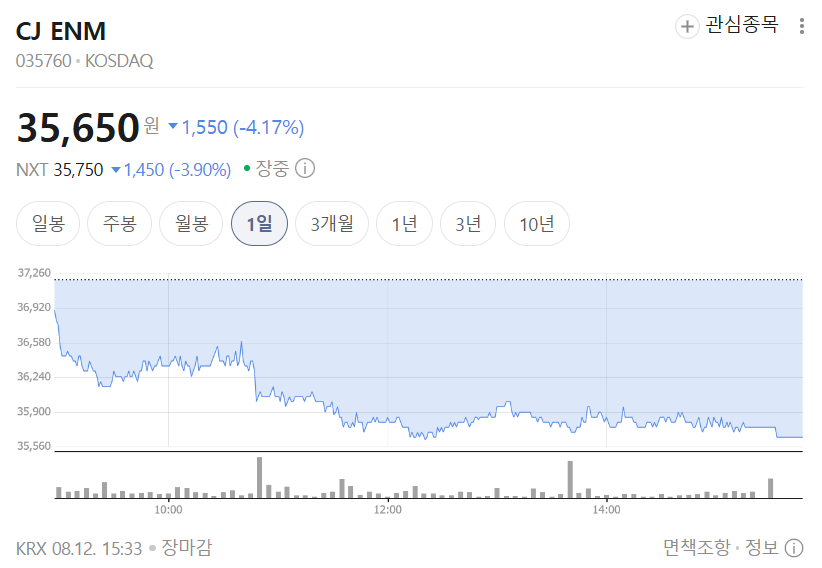Image resolution: width=822 pixels, height=568 pixels.
Task: Click the tallest volume bar before 11:00
Action: coord(259,478)
